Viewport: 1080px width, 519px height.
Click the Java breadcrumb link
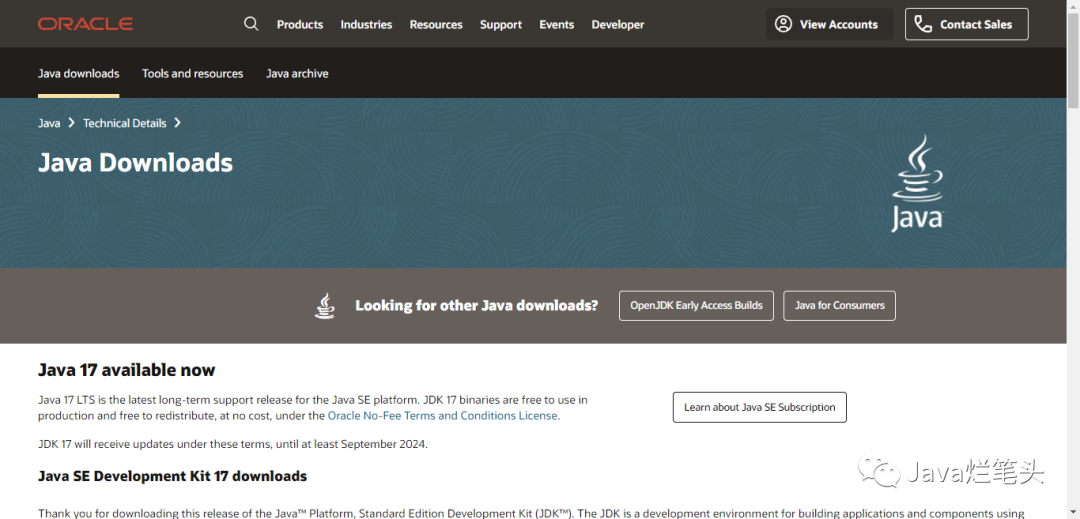[x=49, y=123]
